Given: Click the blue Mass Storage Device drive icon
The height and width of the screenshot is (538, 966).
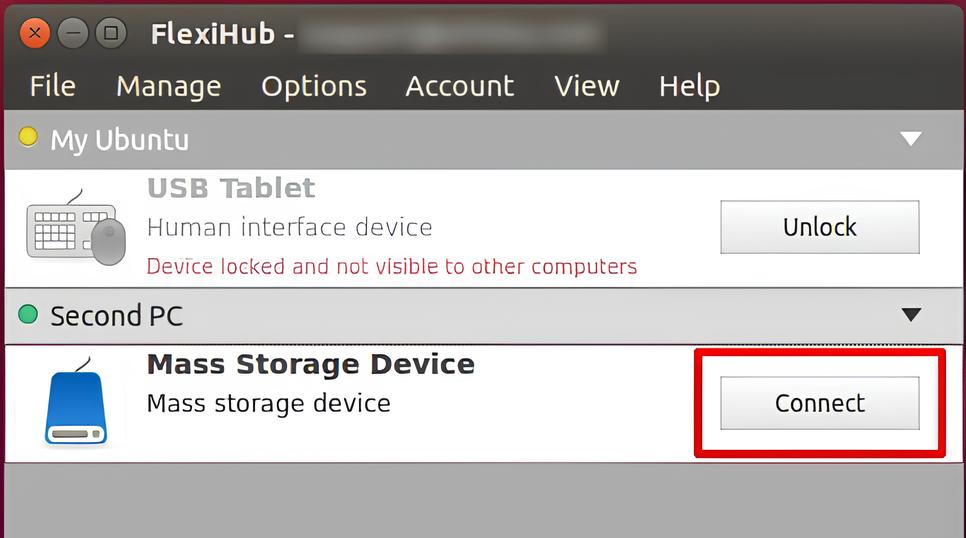Looking at the screenshot, I should 75,405.
